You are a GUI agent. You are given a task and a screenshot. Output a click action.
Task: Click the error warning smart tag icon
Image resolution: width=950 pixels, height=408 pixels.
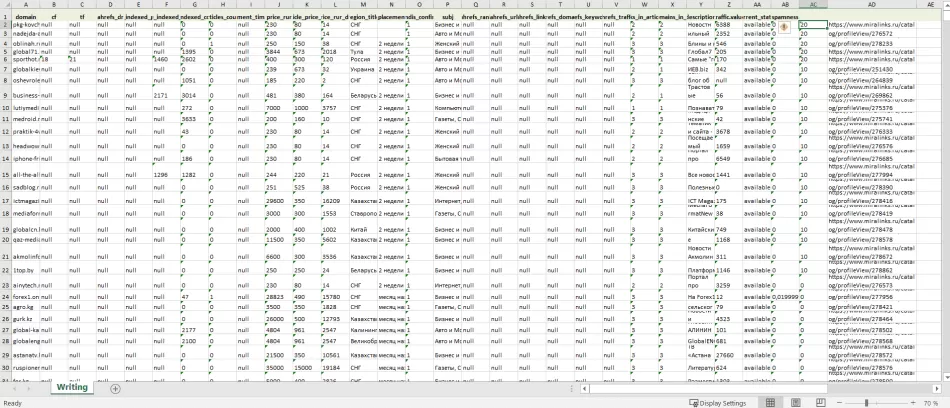coord(786,26)
